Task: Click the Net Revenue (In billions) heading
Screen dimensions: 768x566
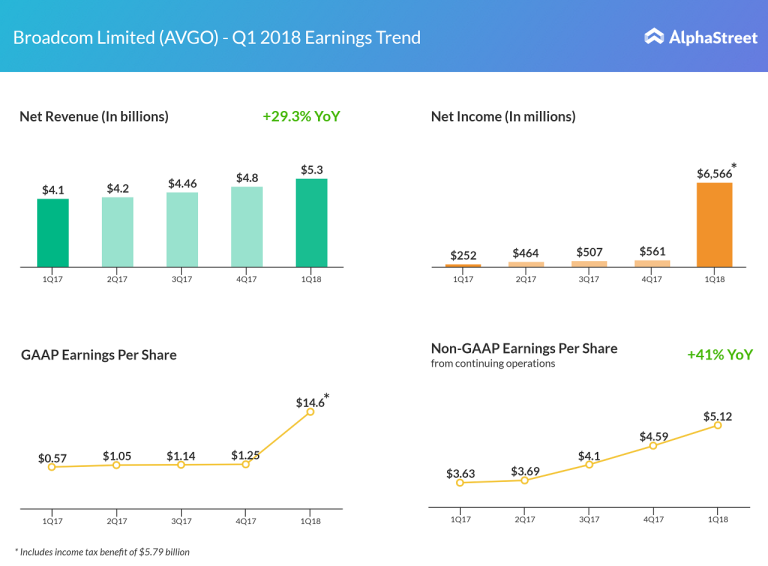Action: [x=94, y=116]
